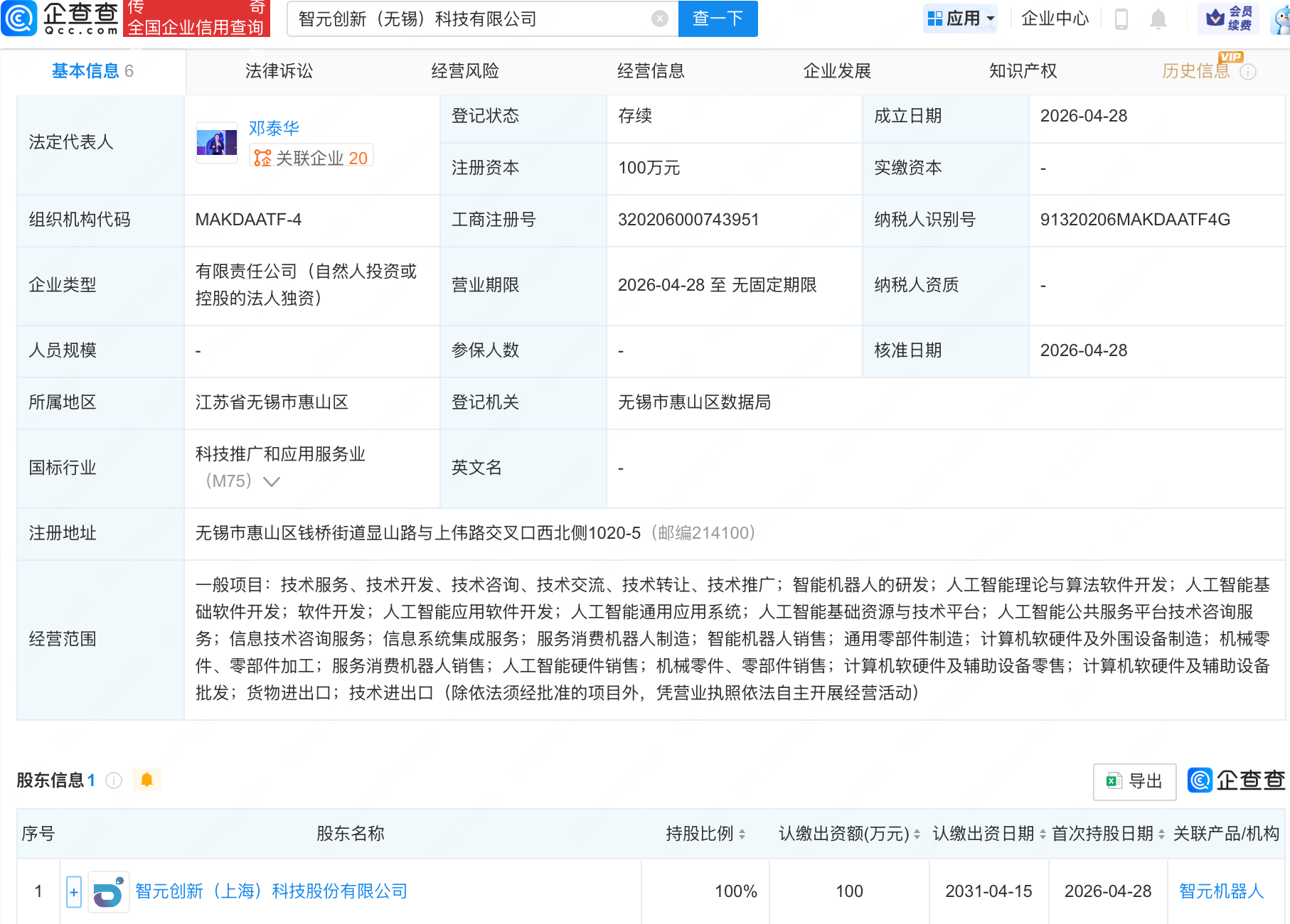Expand the 国标行业 M75 chevron
The image size is (1290, 924).
point(272,482)
